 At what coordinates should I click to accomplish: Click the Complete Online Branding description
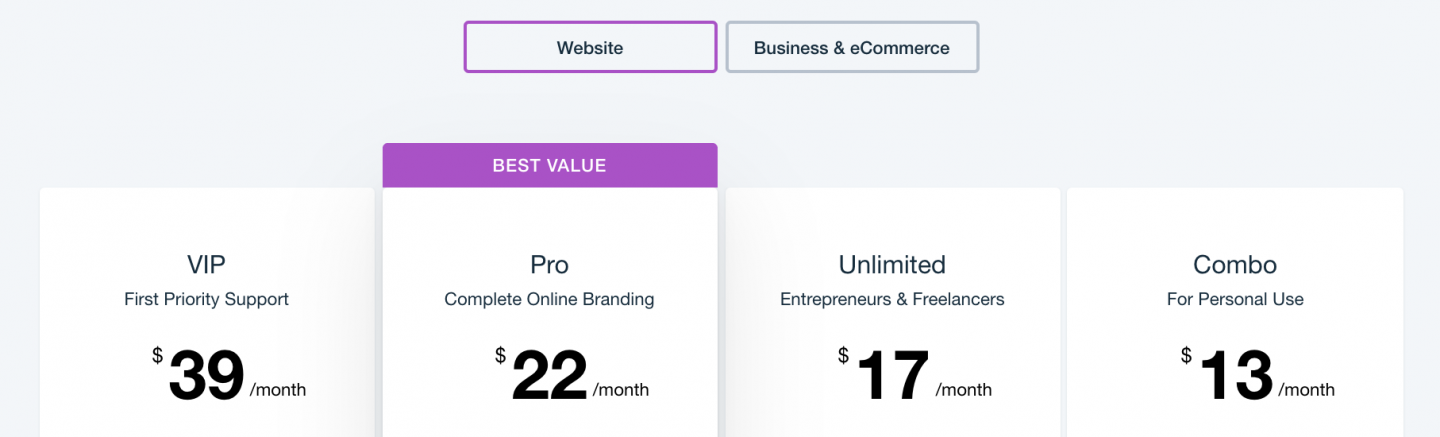click(549, 299)
